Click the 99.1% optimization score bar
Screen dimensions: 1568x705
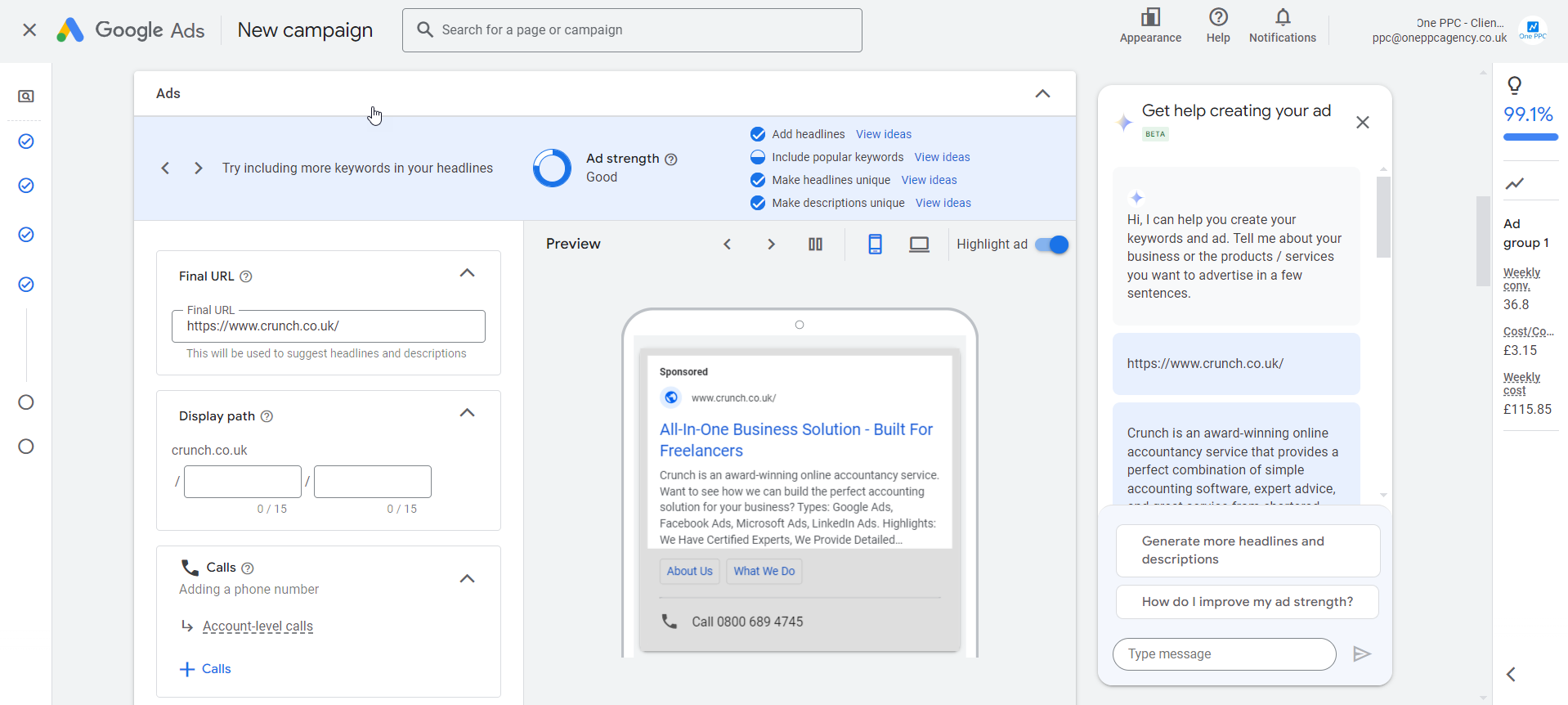click(x=1530, y=137)
